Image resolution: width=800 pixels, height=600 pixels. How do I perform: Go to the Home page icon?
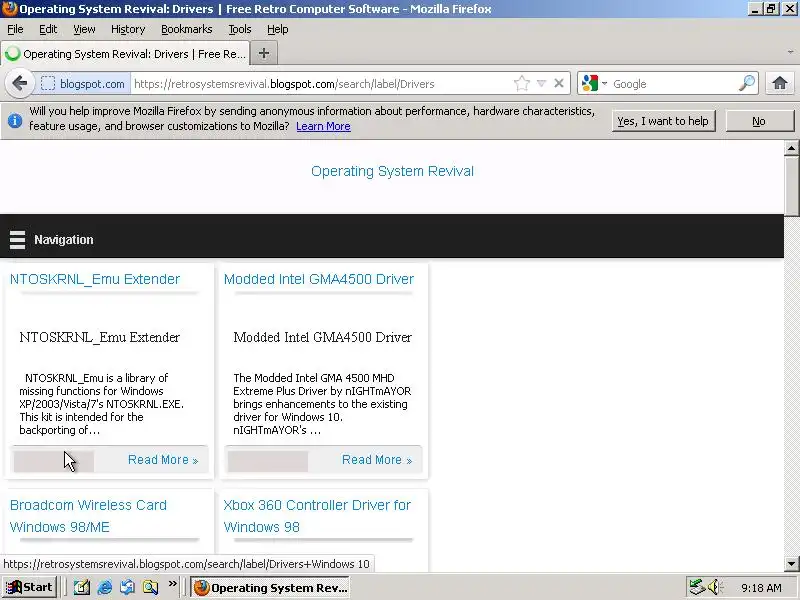click(x=779, y=83)
